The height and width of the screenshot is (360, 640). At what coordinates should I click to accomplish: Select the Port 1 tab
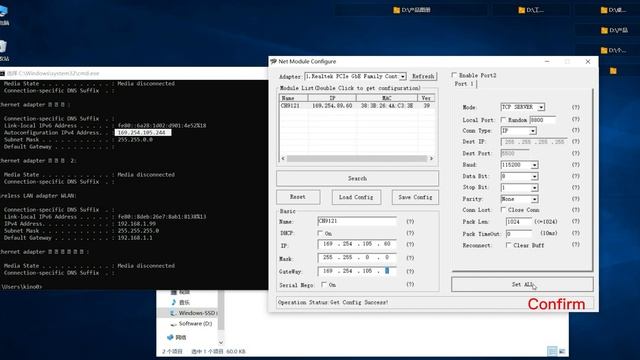[464, 84]
